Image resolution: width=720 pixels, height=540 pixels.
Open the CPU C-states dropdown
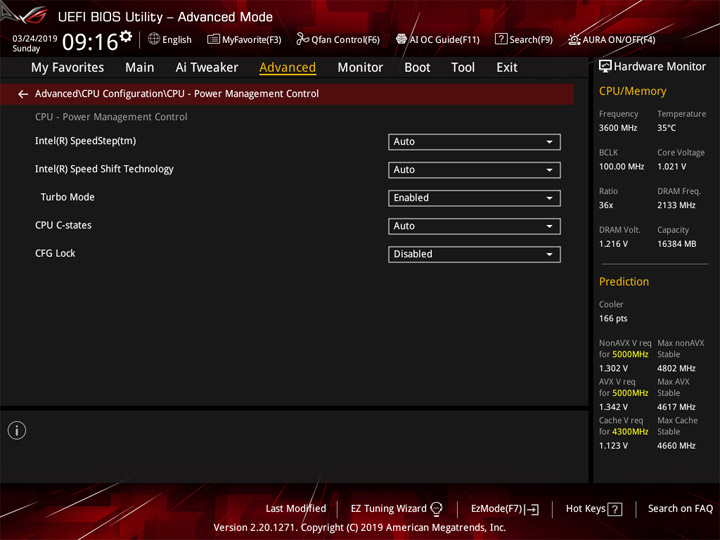point(474,226)
